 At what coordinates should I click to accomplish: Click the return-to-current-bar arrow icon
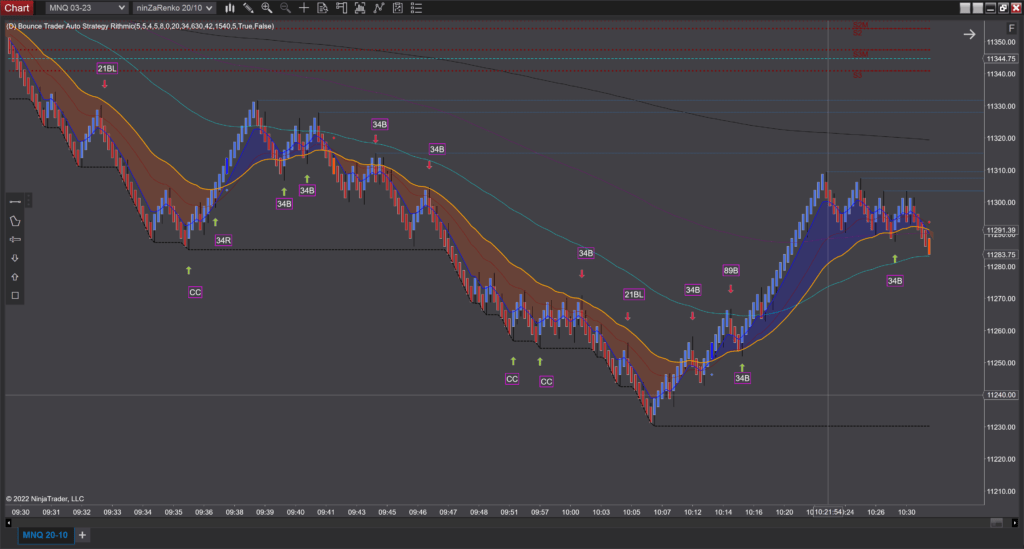[x=969, y=34]
